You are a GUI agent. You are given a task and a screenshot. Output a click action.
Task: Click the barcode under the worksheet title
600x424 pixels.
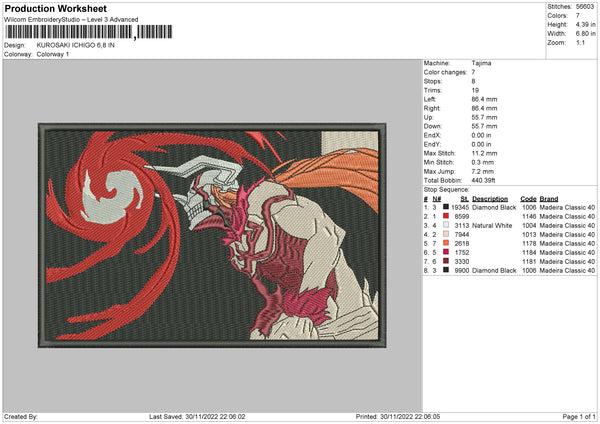[x=88, y=32]
